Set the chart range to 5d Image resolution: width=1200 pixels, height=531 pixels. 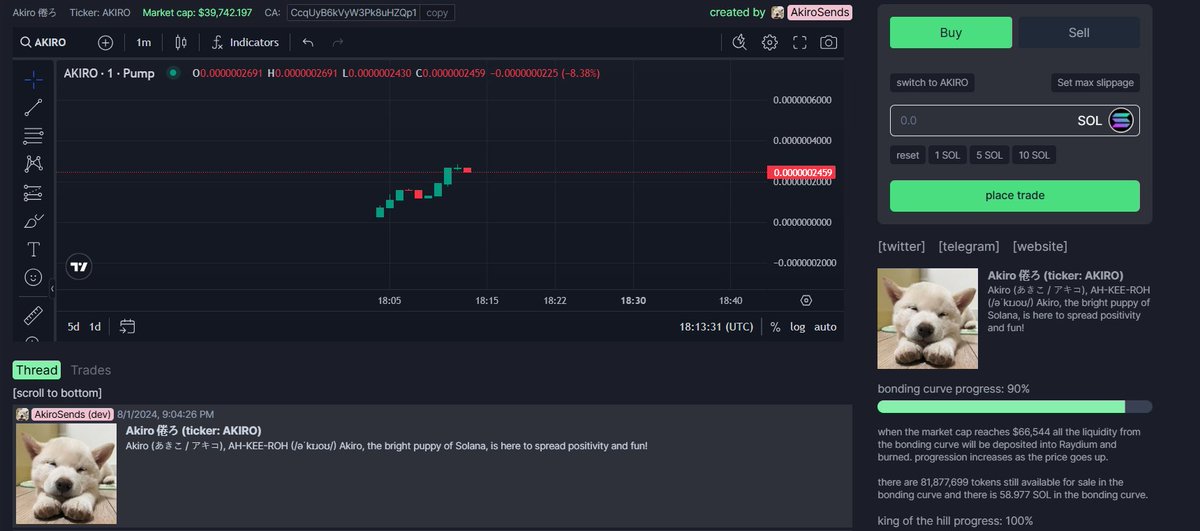74,327
